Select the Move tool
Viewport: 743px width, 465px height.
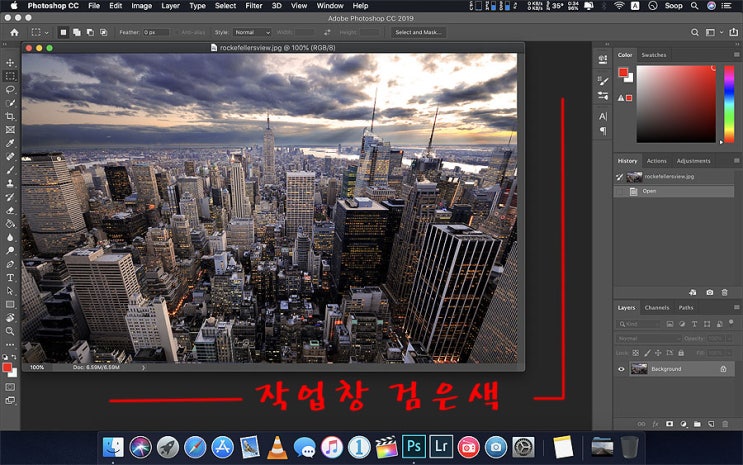tap(10, 62)
